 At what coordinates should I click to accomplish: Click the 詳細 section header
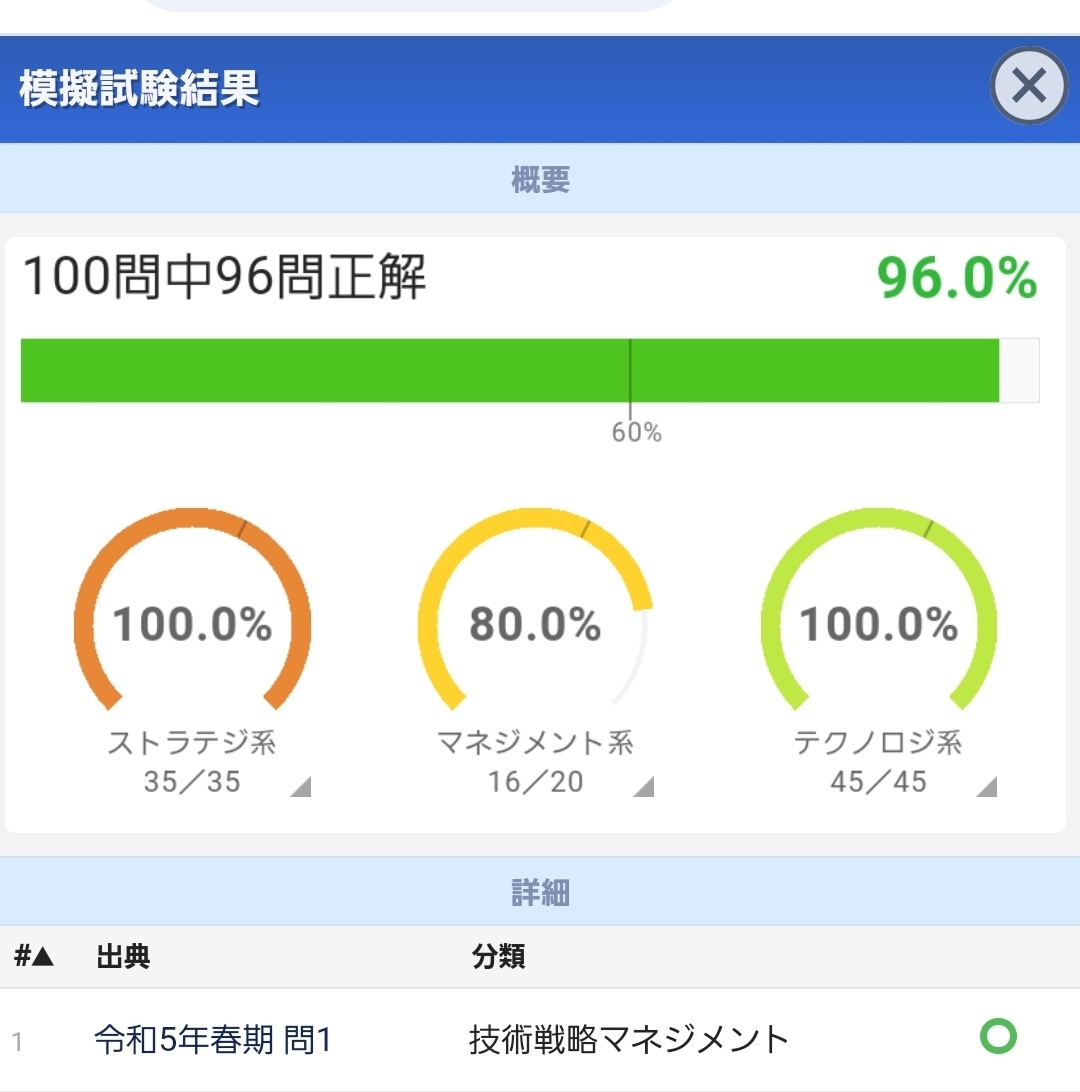tap(540, 892)
